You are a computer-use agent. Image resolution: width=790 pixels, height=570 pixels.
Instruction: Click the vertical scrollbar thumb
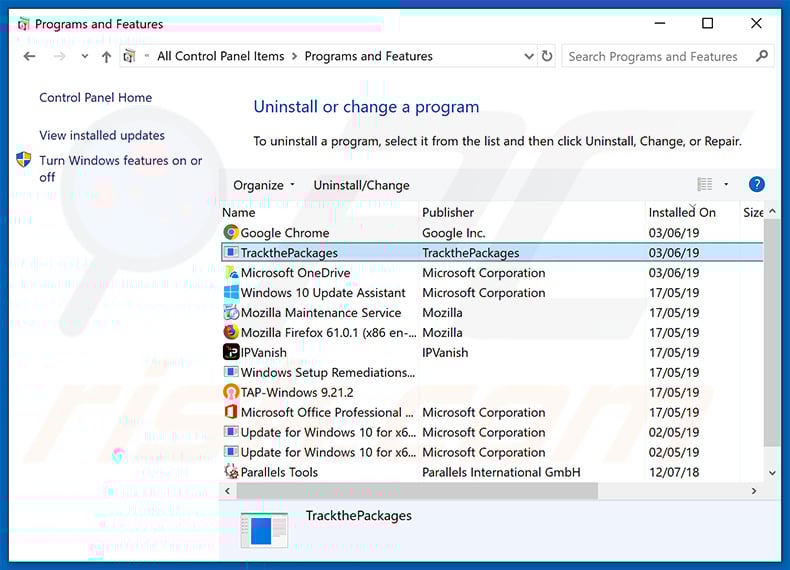pyautogui.click(x=772, y=333)
